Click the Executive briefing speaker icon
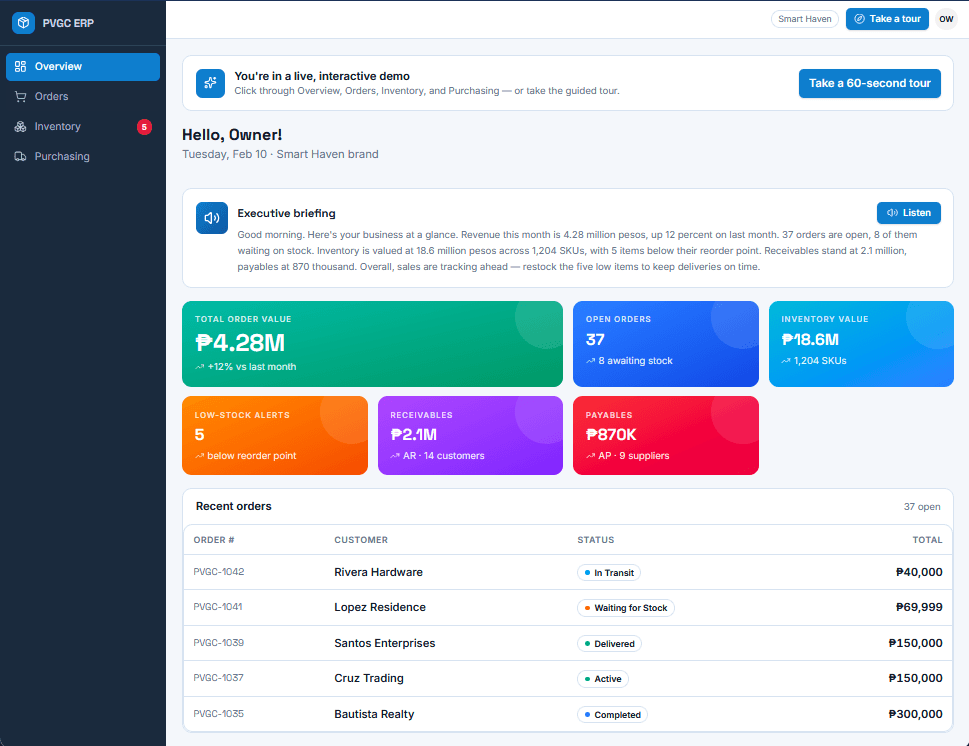 (212, 218)
